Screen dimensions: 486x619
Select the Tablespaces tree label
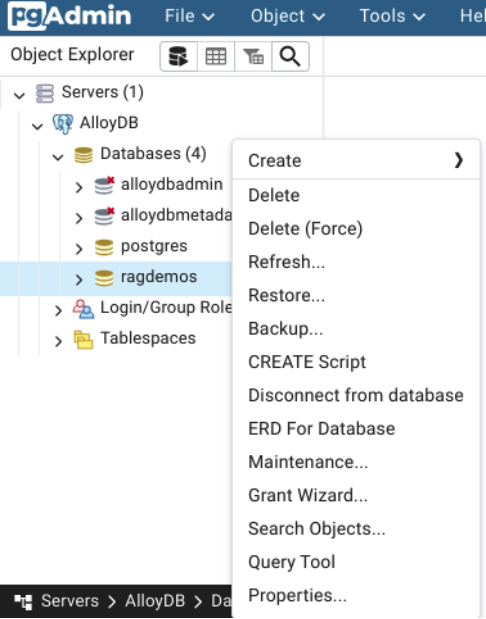coord(148,338)
